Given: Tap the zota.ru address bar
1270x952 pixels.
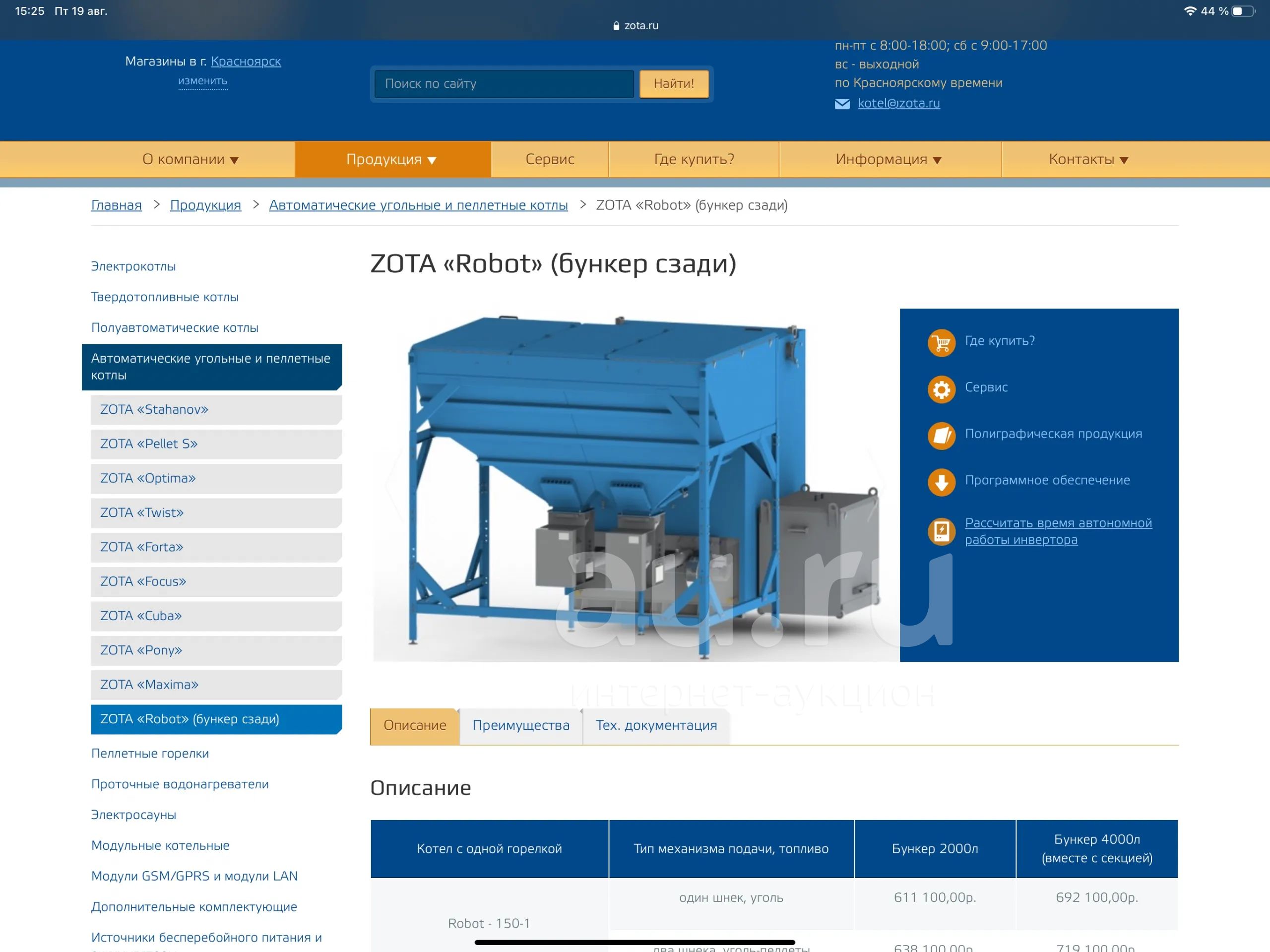Looking at the screenshot, I should tap(635, 26).
